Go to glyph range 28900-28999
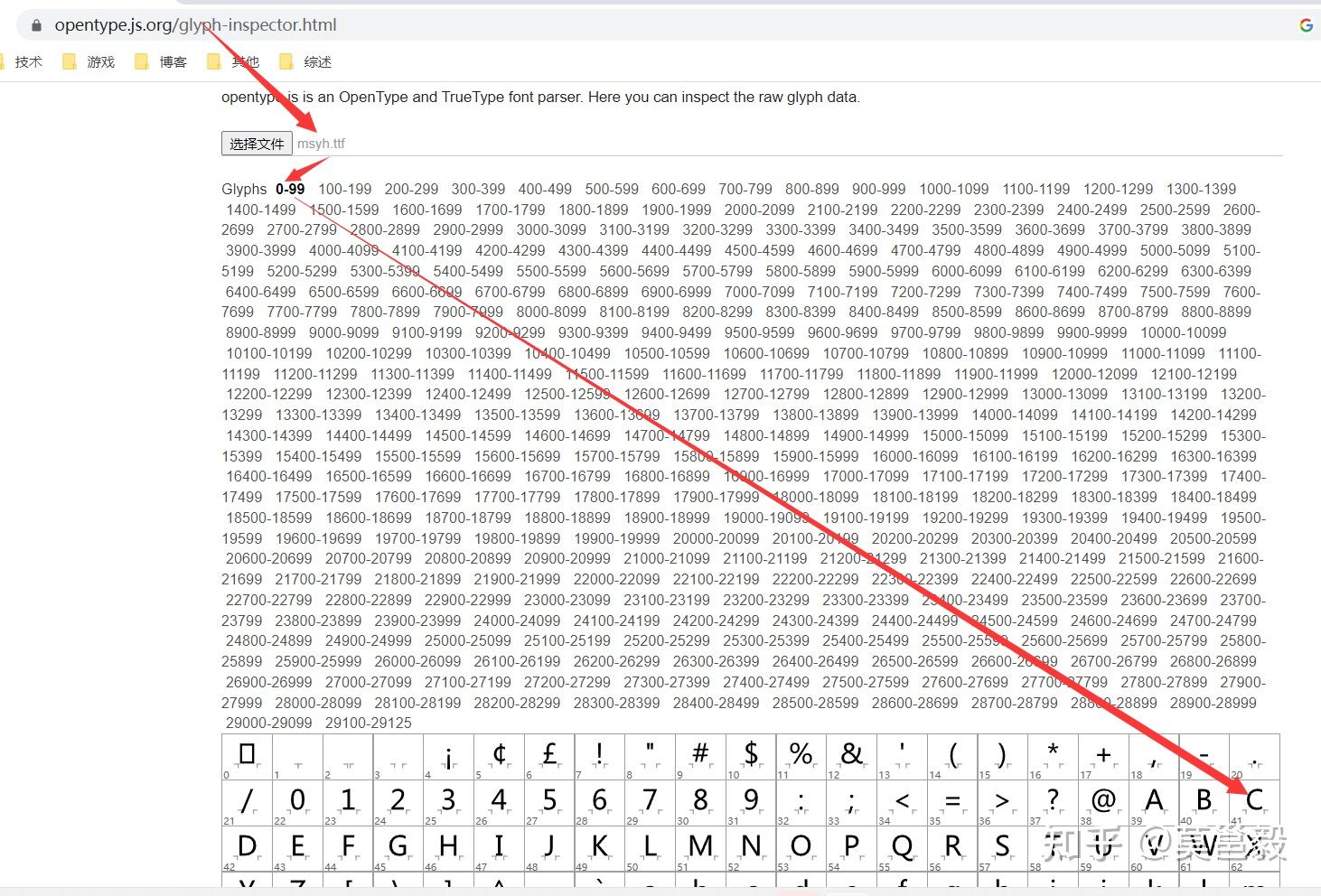This screenshot has height=896, width=1321. click(1213, 702)
